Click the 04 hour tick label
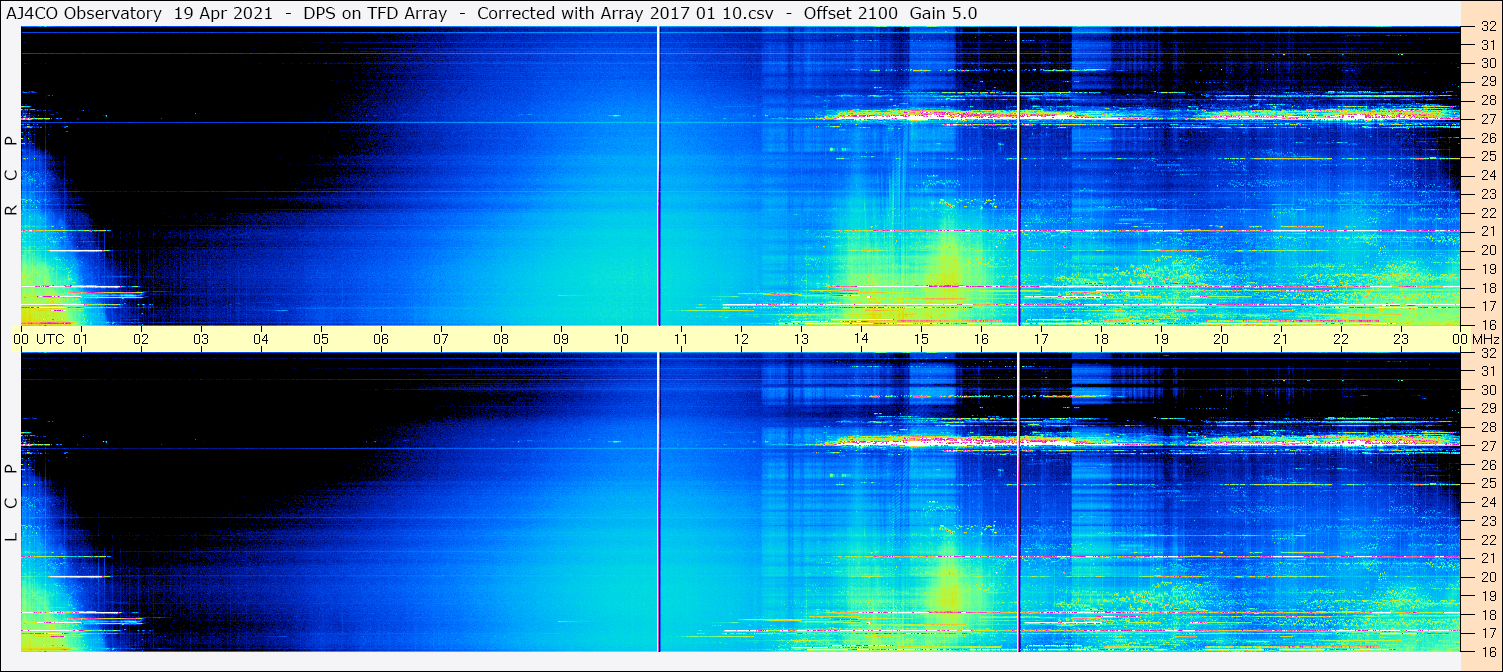The height and width of the screenshot is (672, 1503). click(261, 340)
